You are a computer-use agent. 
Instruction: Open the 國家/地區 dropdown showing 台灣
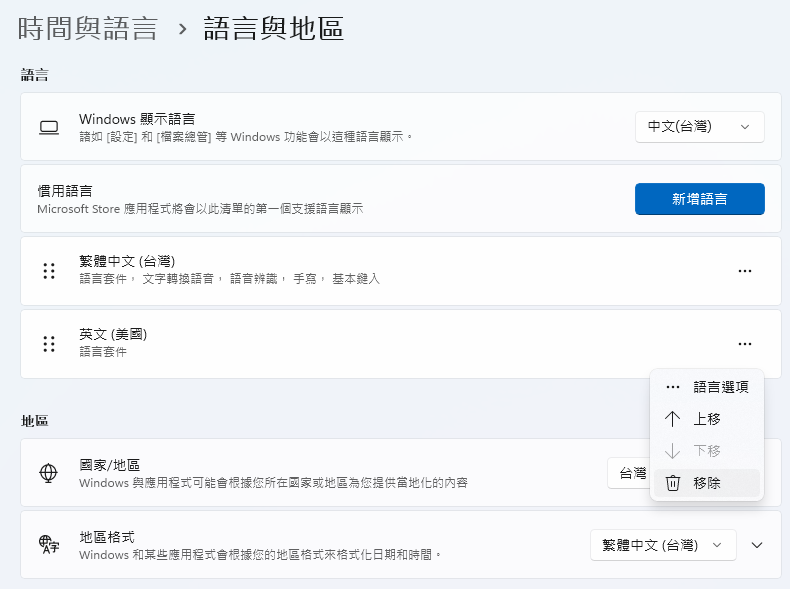click(x=628, y=473)
